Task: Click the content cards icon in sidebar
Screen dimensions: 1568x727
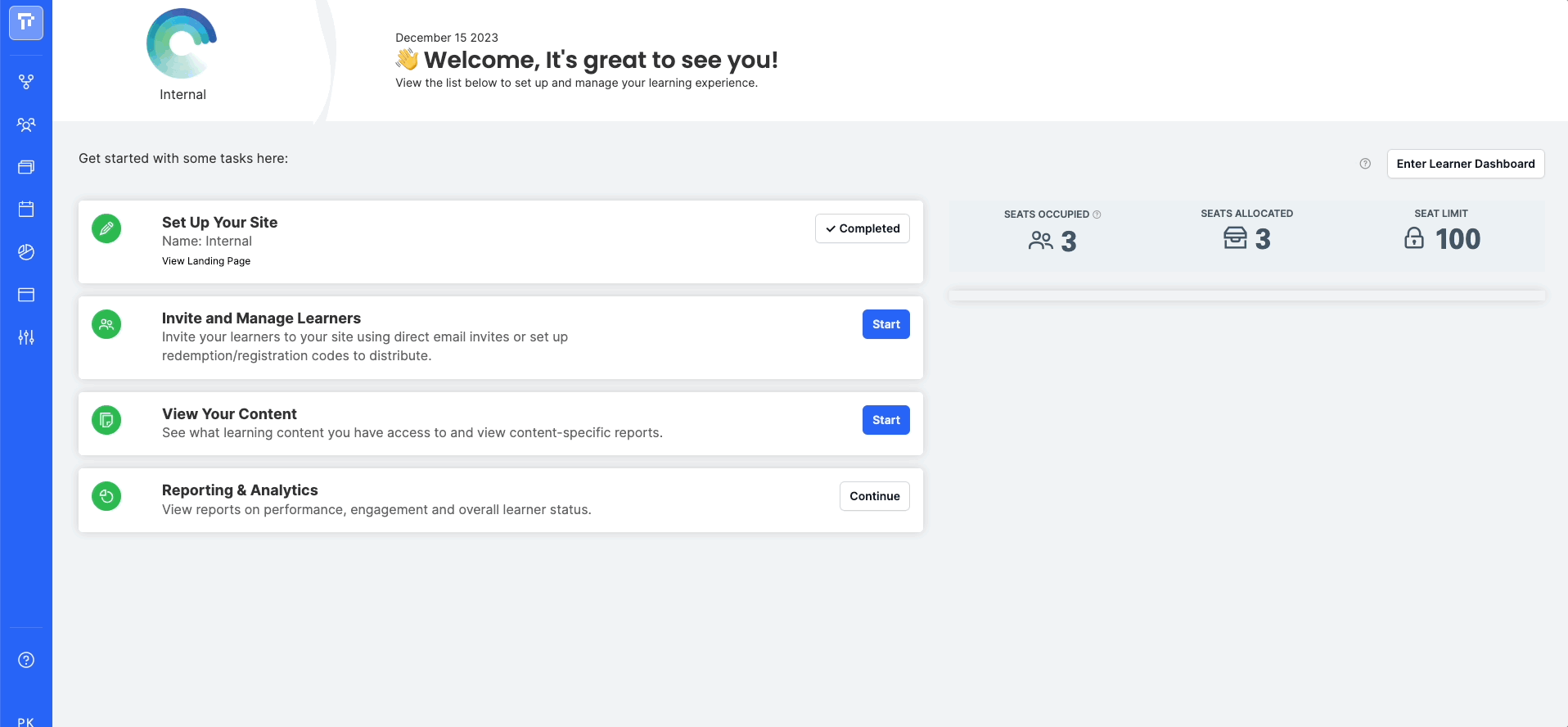Action: [x=26, y=167]
